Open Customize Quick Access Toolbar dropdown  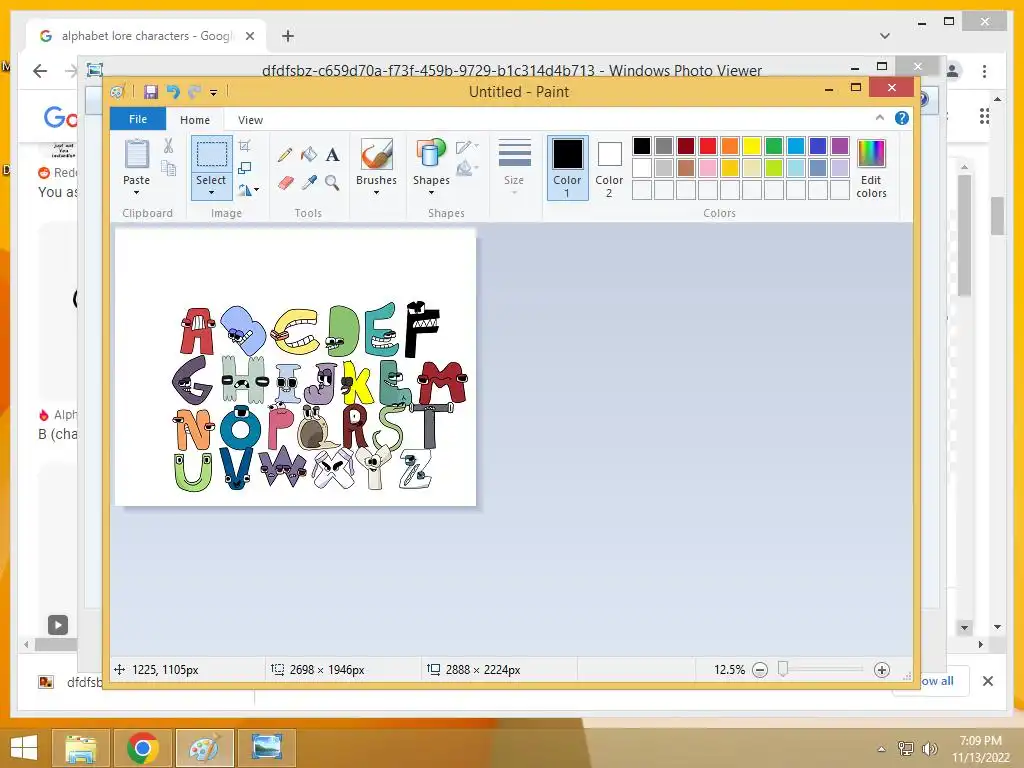[214, 93]
